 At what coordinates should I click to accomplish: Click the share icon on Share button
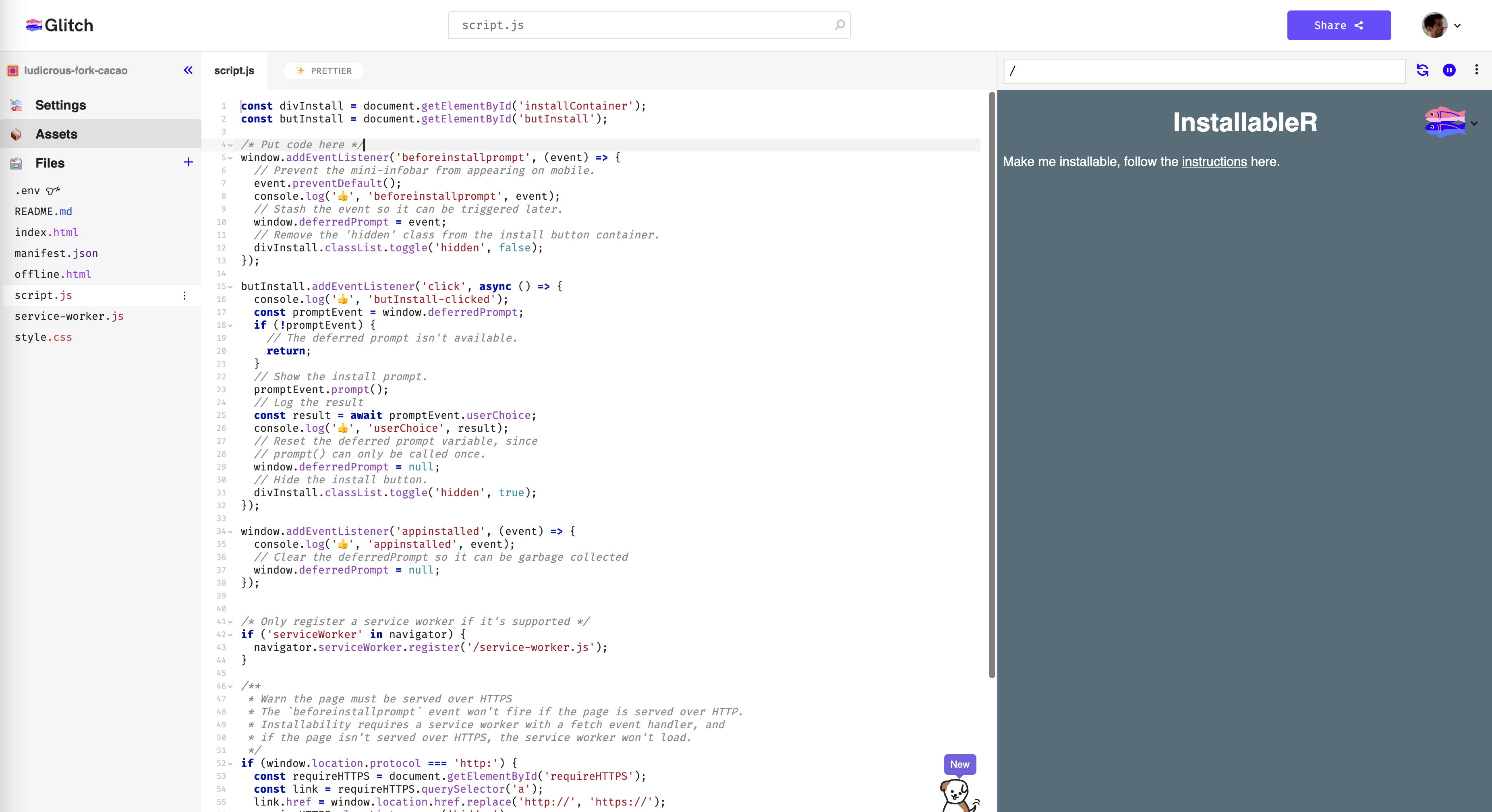1359,25
